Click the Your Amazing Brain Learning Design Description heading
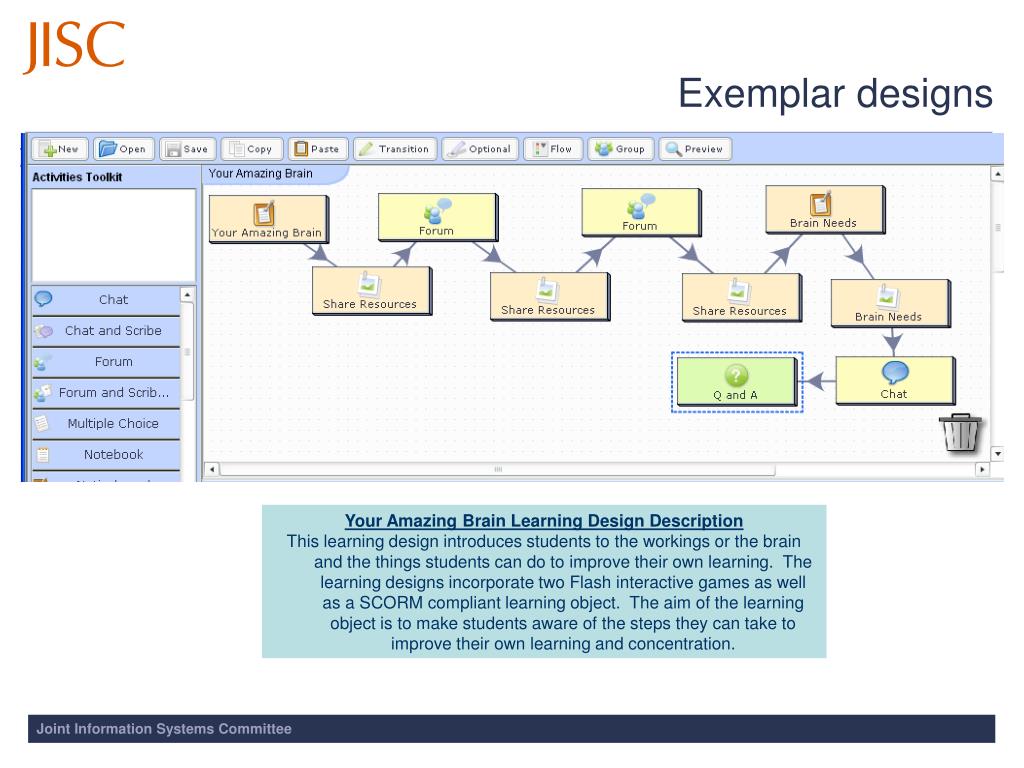 click(x=544, y=520)
